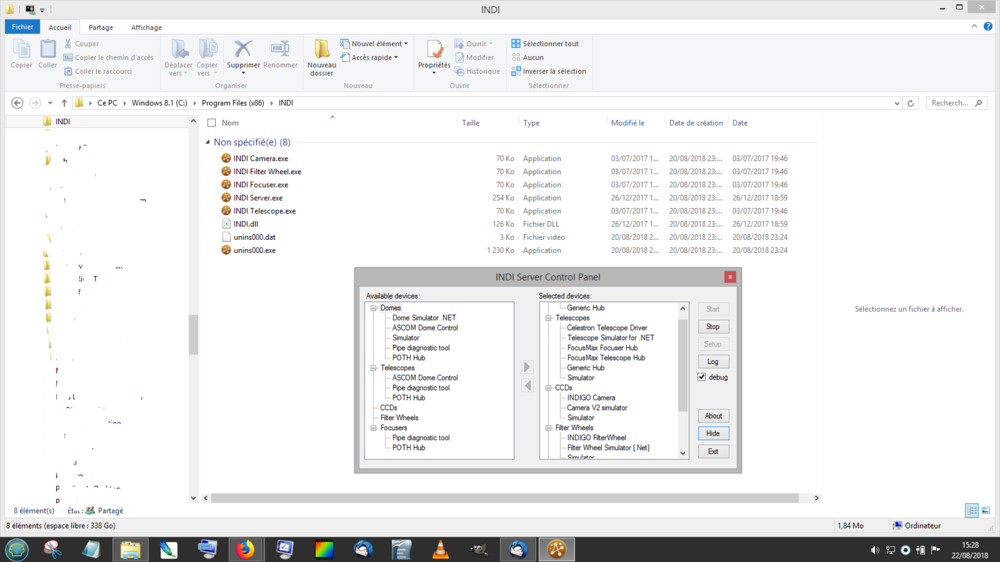Click the INDI Server.exe file icon
Image resolution: width=1000 pixels, height=562 pixels.
(x=226, y=198)
